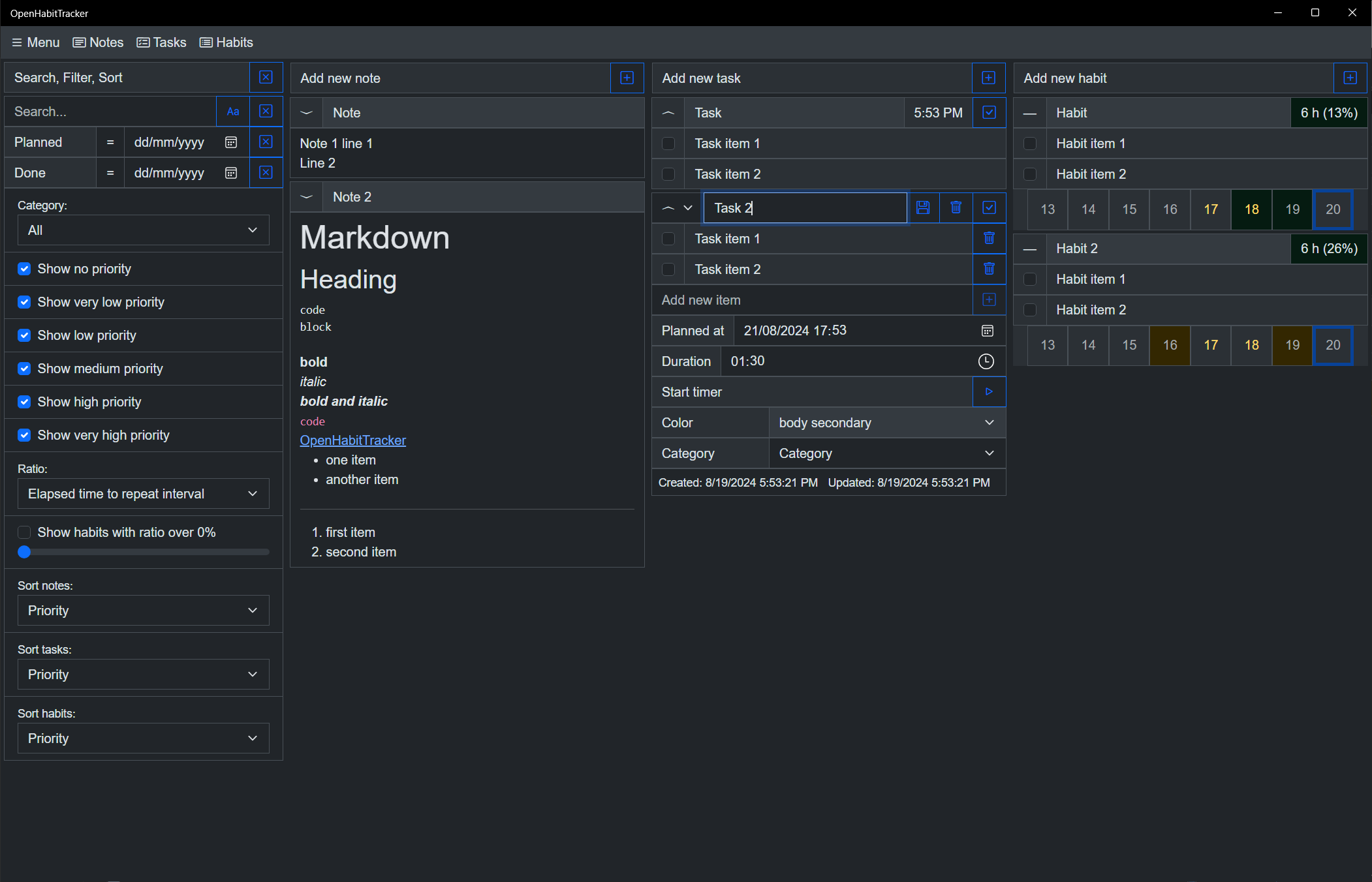
Task: Expand the Sort notes Priority dropdown
Action: pos(143,611)
